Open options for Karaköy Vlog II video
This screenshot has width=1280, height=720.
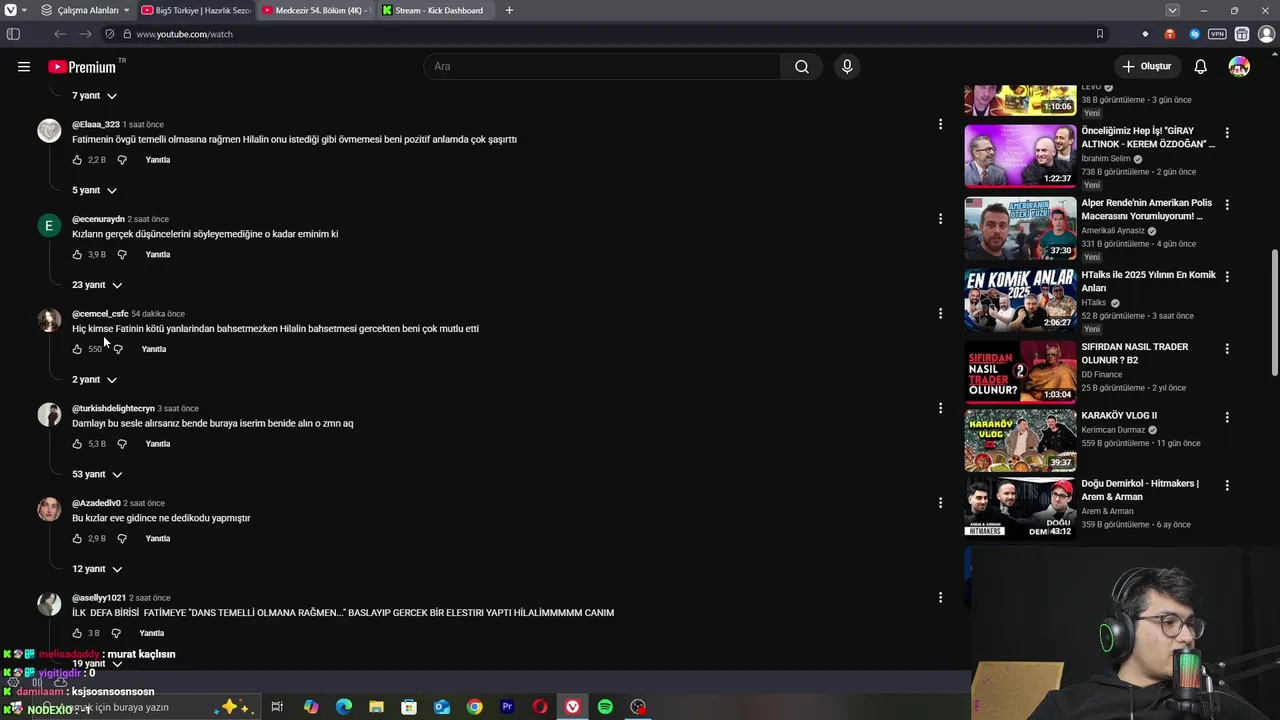coord(1227,420)
